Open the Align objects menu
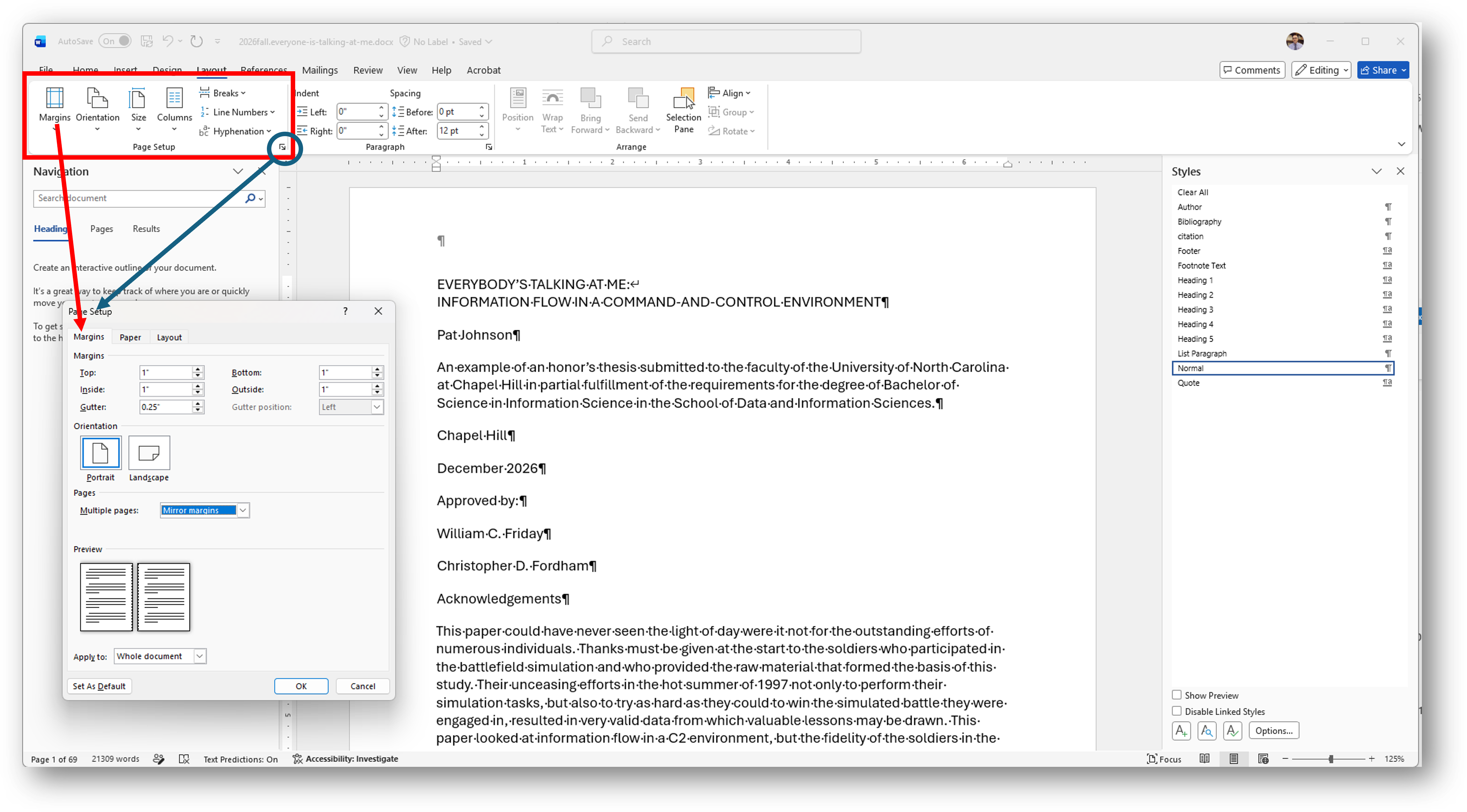 coord(729,93)
